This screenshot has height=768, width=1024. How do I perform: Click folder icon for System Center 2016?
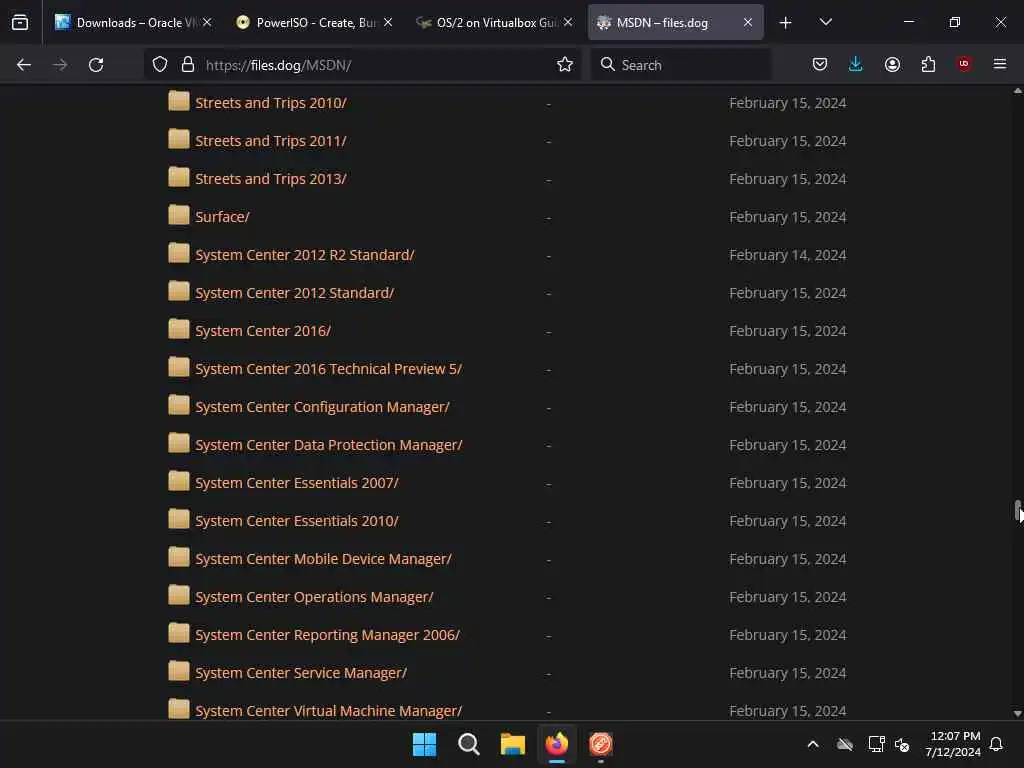click(x=178, y=329)
